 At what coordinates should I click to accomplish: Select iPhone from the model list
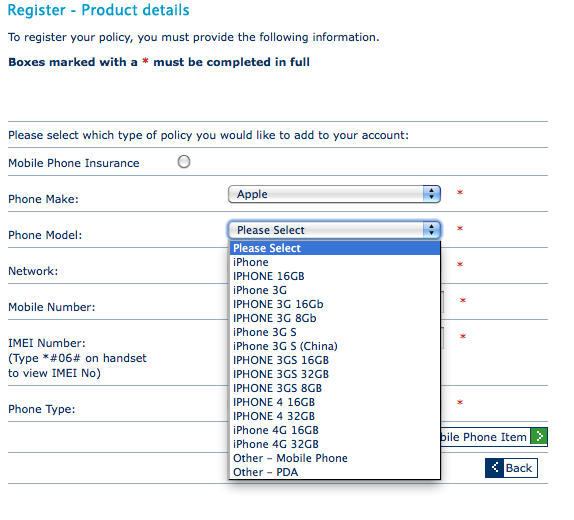click(x=335, y=262)
